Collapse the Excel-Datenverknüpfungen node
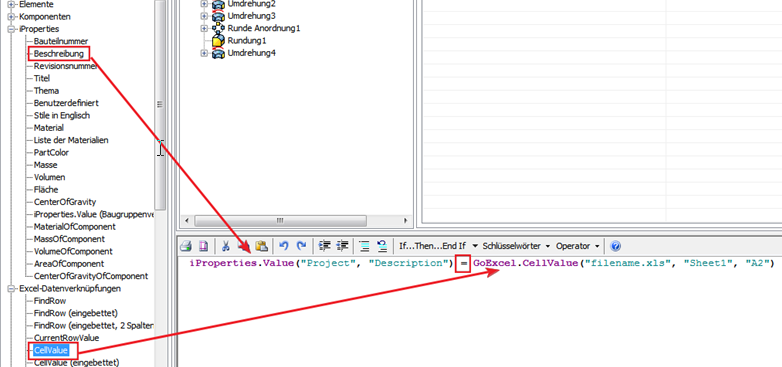Image resolution: width=782 pixels, height=367 pixels. point(11,289)
